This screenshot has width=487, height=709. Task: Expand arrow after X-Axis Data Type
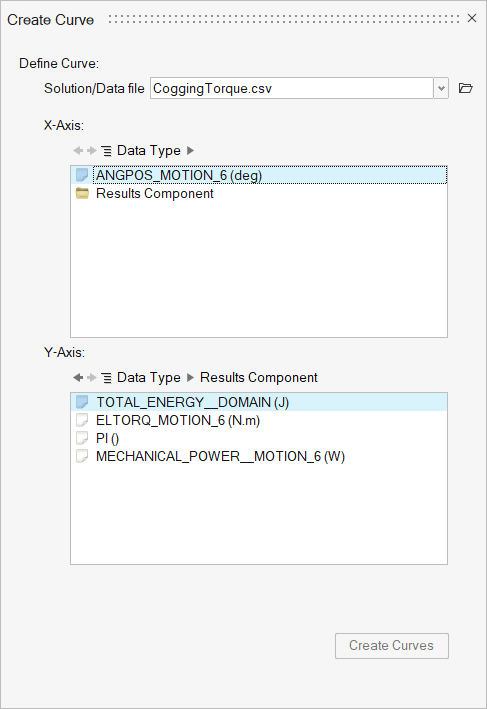click(x=190, y=151)
